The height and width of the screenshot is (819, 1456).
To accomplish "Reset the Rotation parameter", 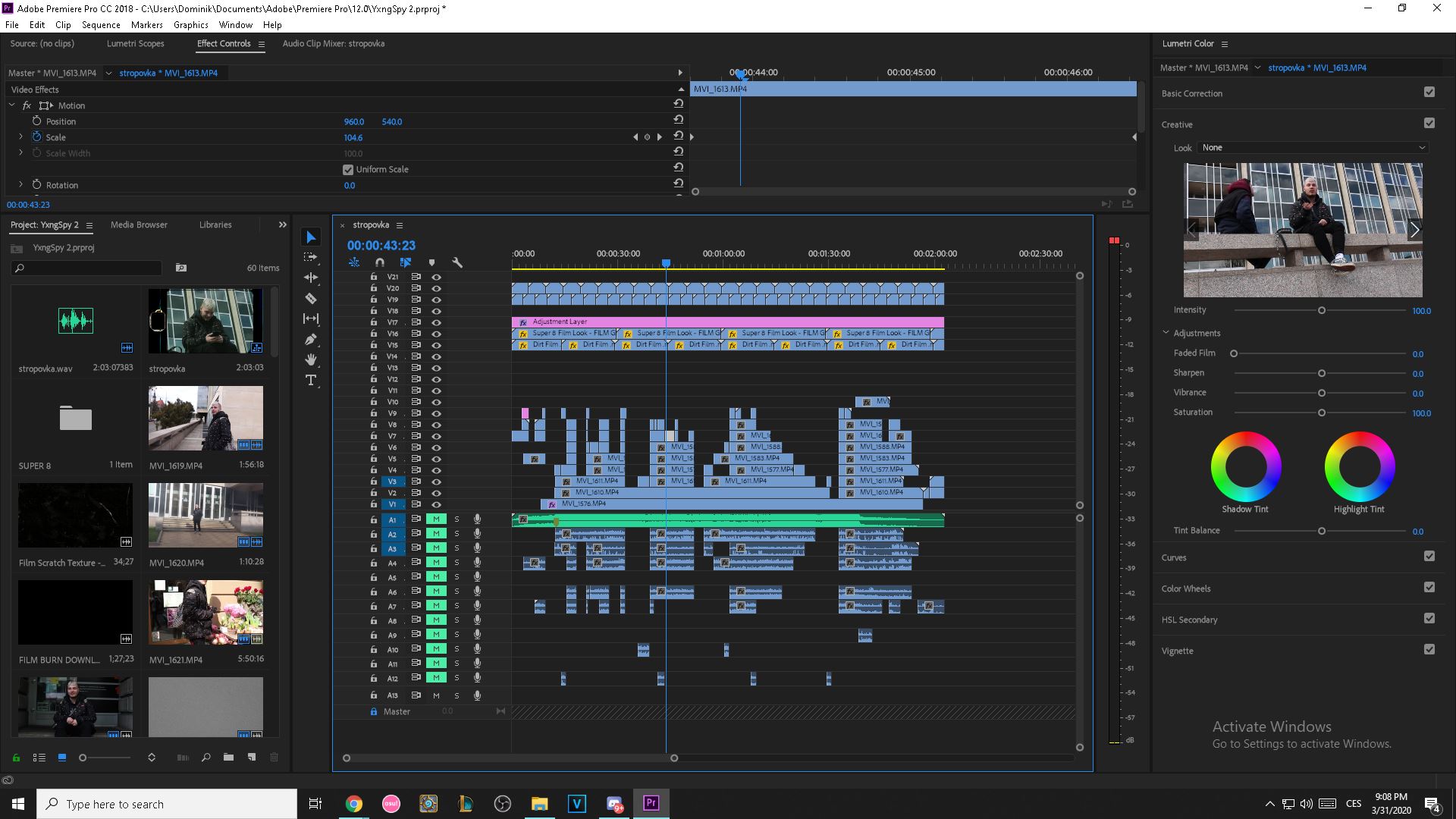I will point(679,184).
